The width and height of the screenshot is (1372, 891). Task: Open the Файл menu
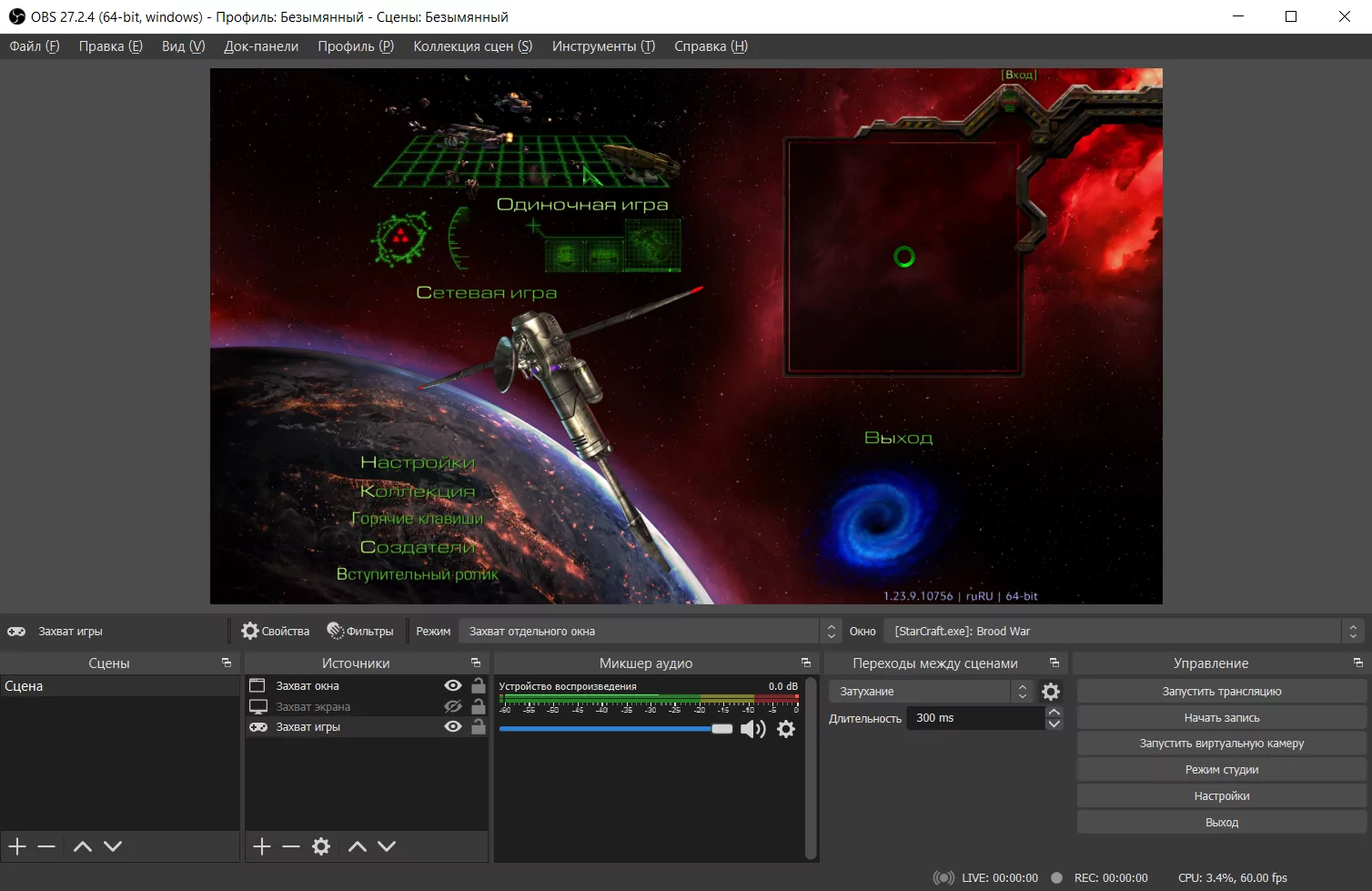coord(35,46)
